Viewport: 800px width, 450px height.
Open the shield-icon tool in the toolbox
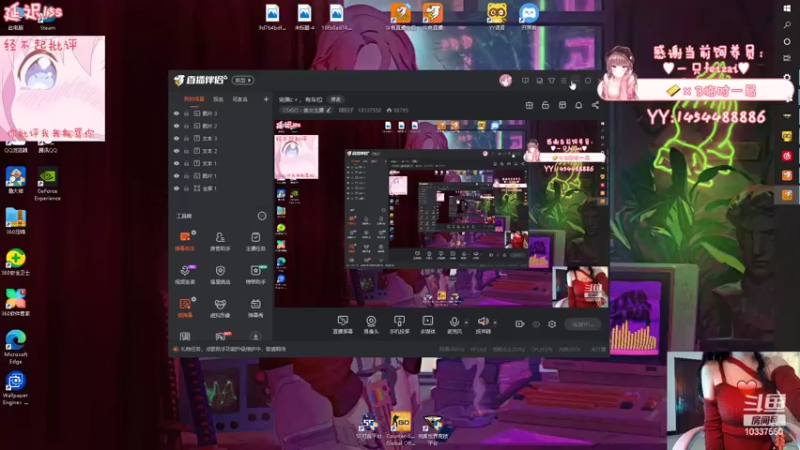click(220, 274)
